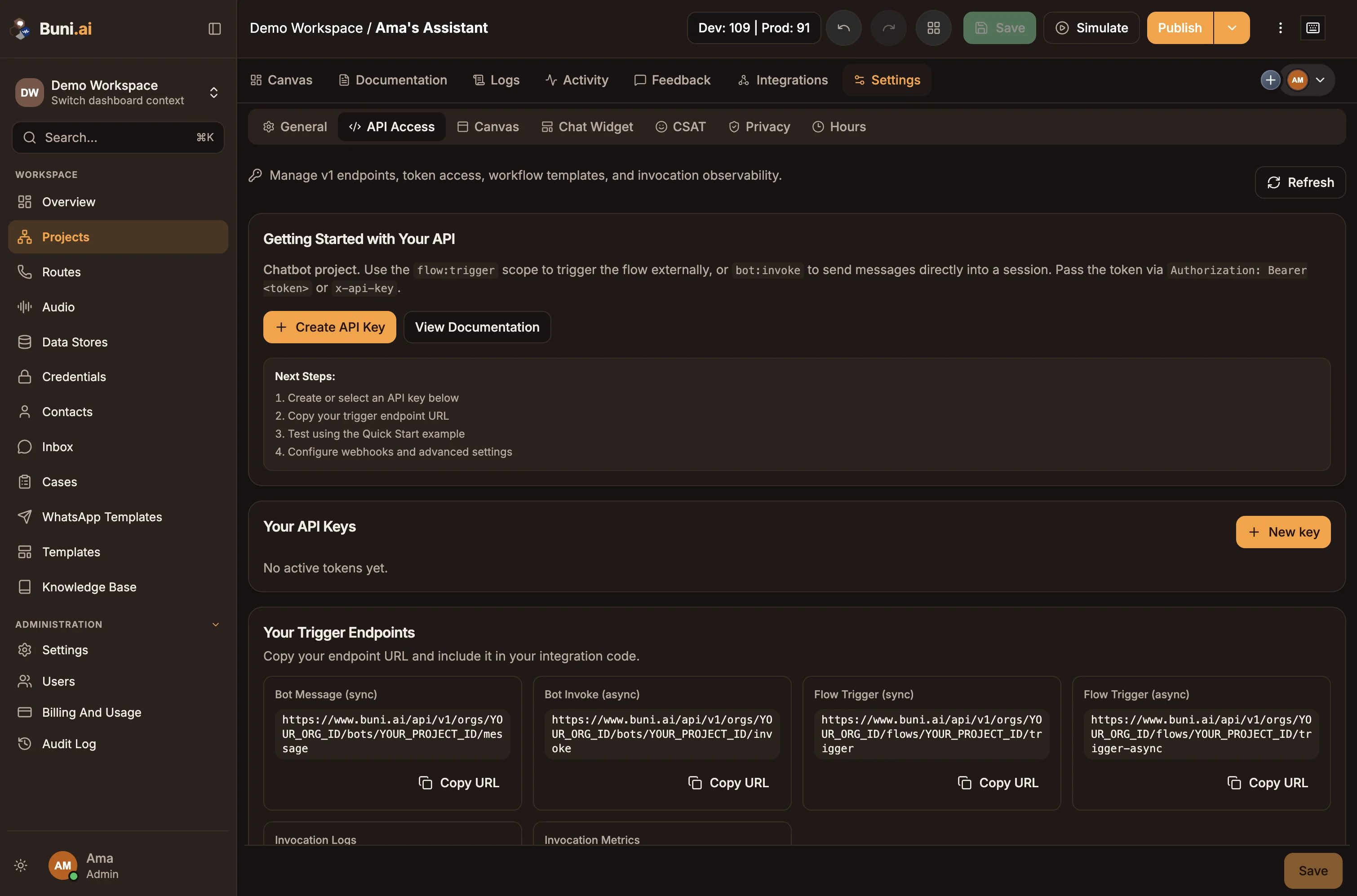Select the API Access sub-tab

(391, 127)
